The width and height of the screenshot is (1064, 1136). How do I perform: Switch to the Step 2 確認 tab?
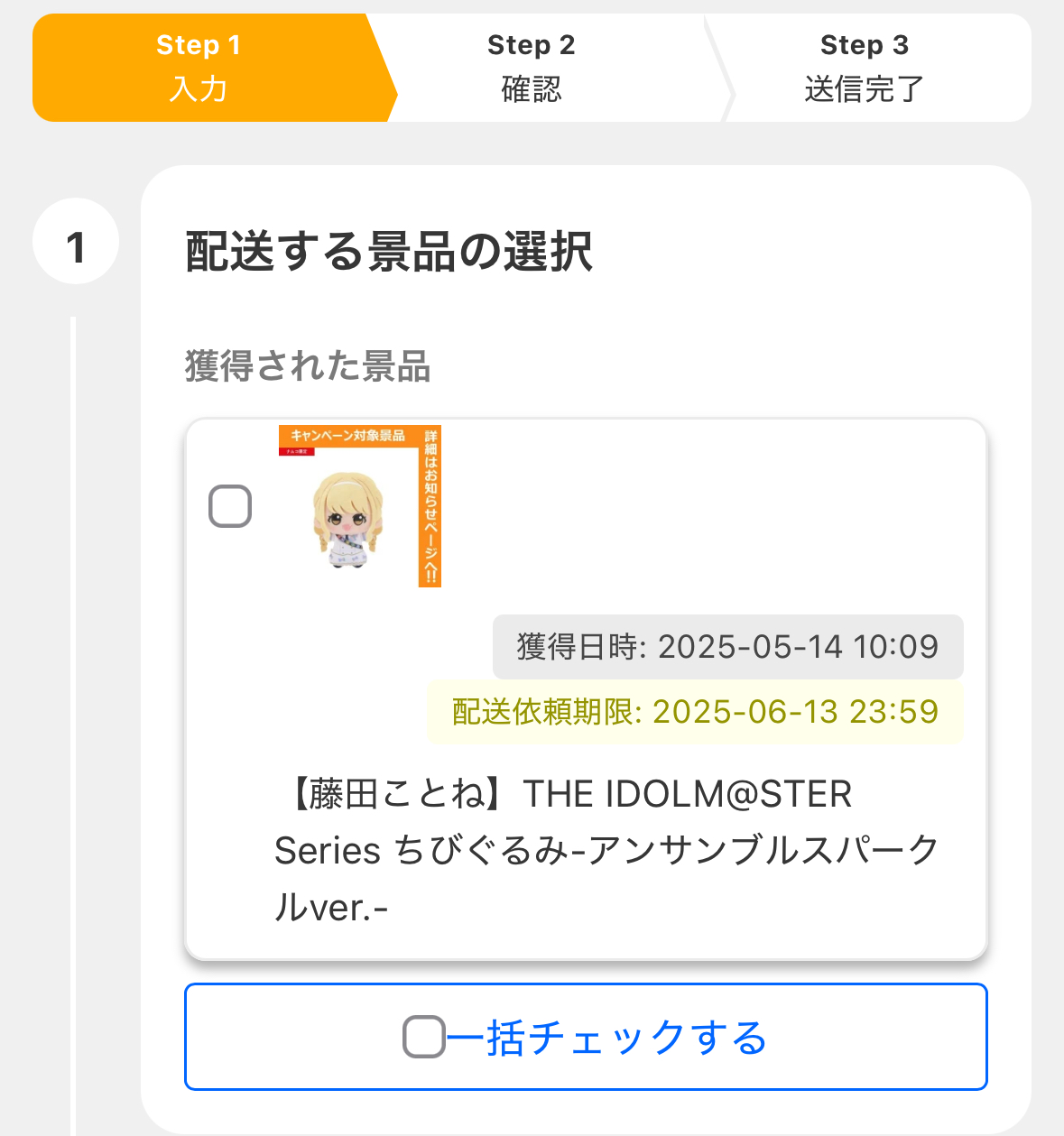[x=531, y=68]
